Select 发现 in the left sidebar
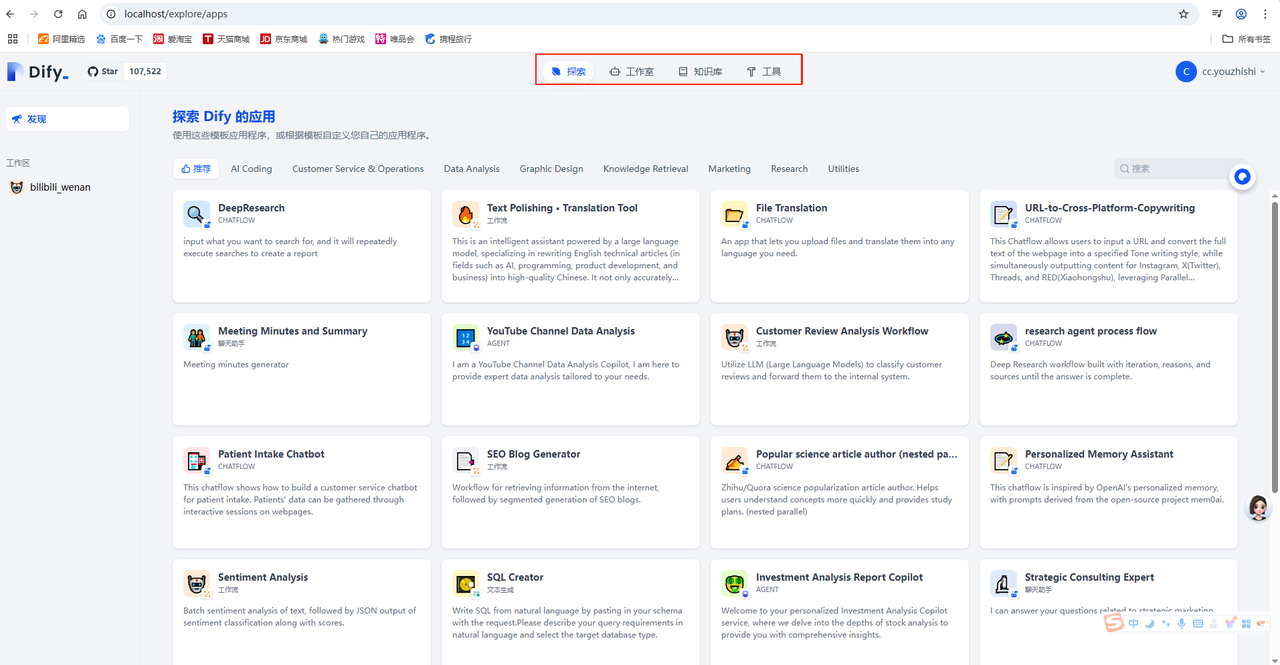Viewport: 1280px width, 665px height. click(x=67, y=119)
